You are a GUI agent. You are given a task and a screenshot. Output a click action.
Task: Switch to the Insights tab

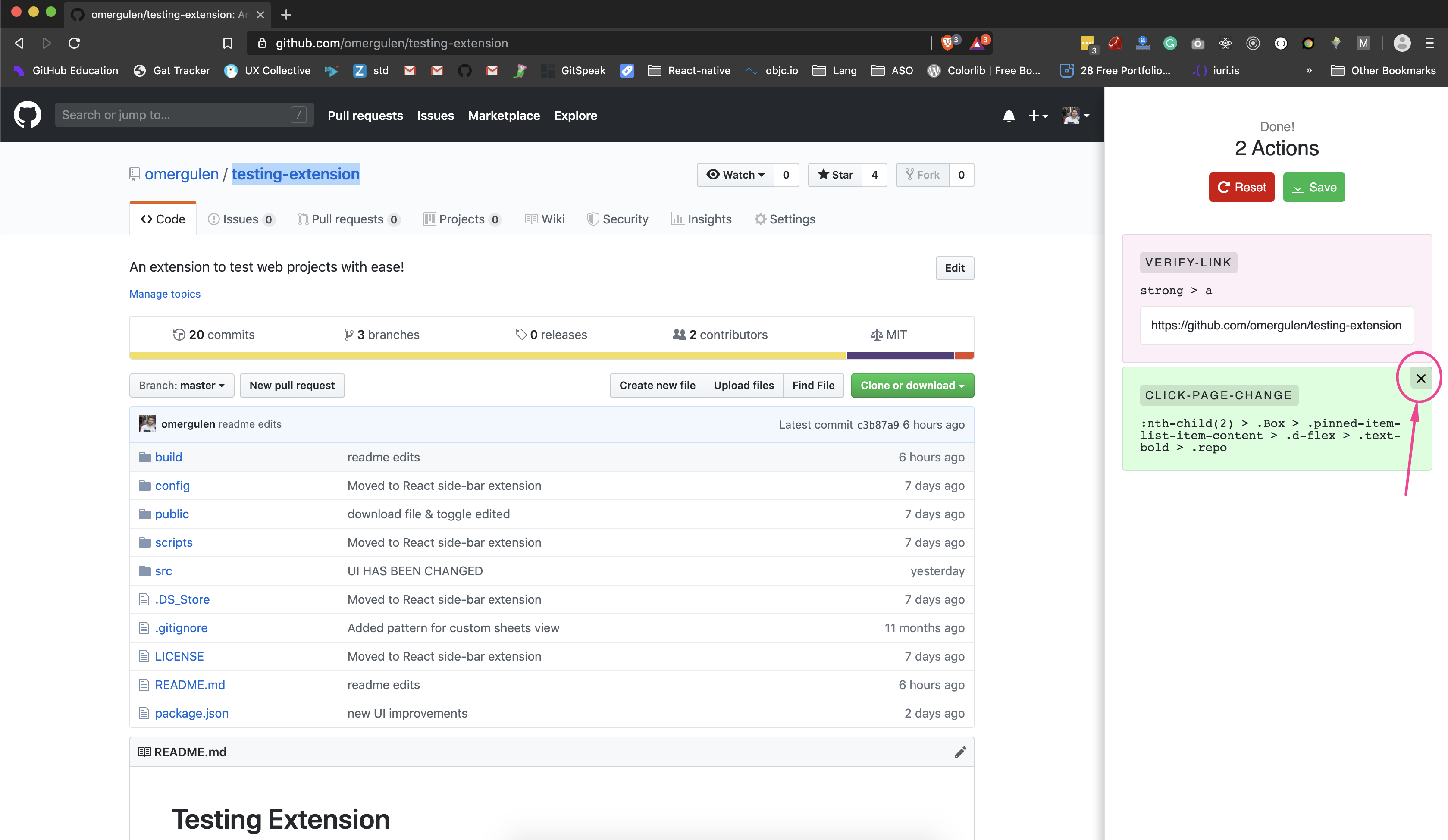(701, 219)
